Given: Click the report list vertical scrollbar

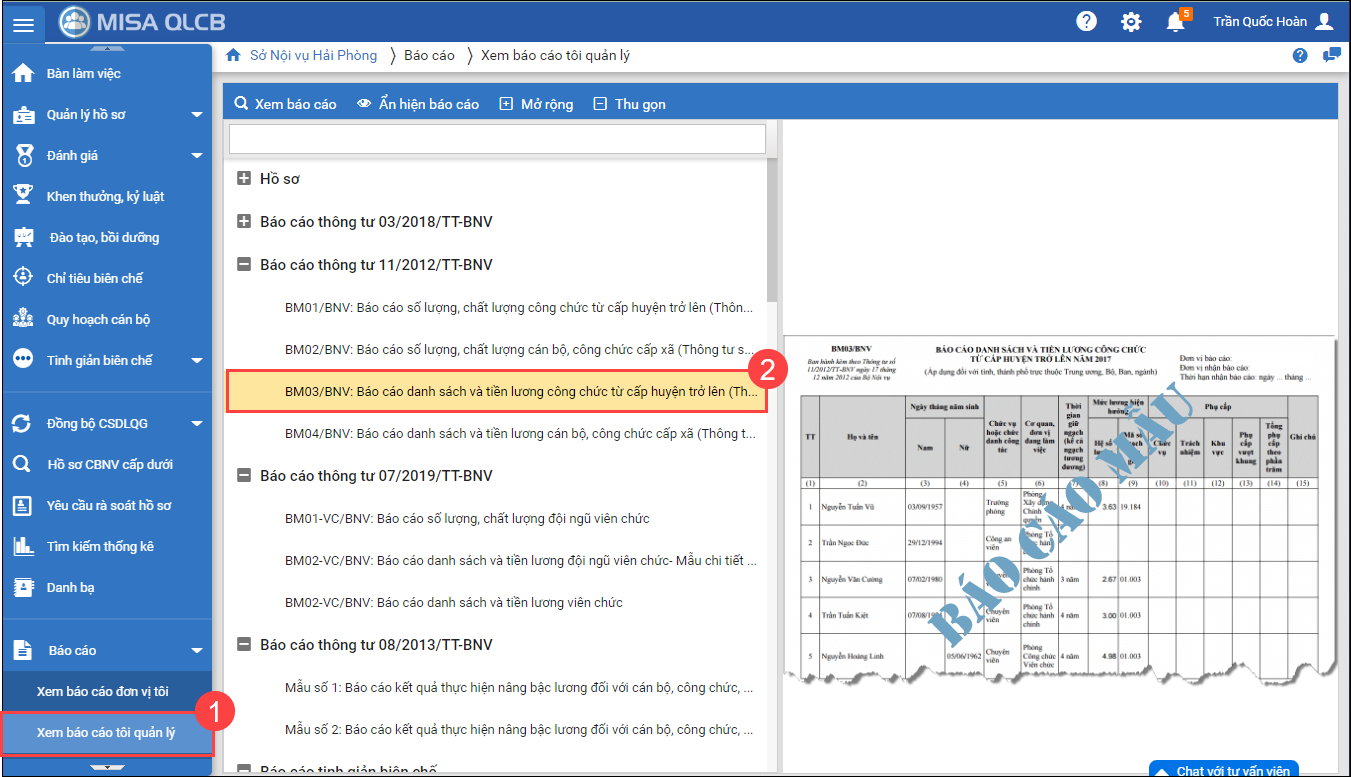Looking at the screenshot, I should 771,230.
